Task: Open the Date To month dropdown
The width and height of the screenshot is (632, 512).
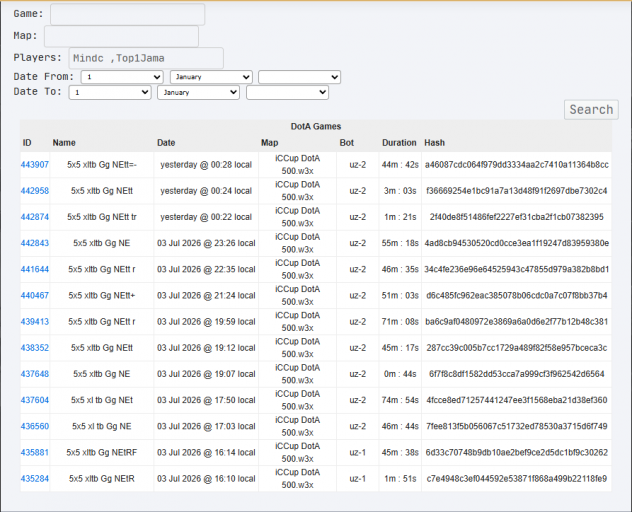Action: tap(198, 92)
